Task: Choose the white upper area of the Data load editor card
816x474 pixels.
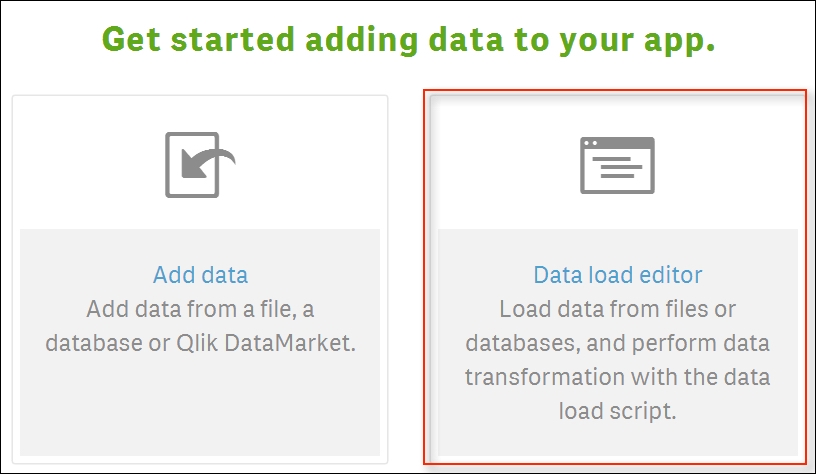Action: pyautogui.click(x=618, y=163)
